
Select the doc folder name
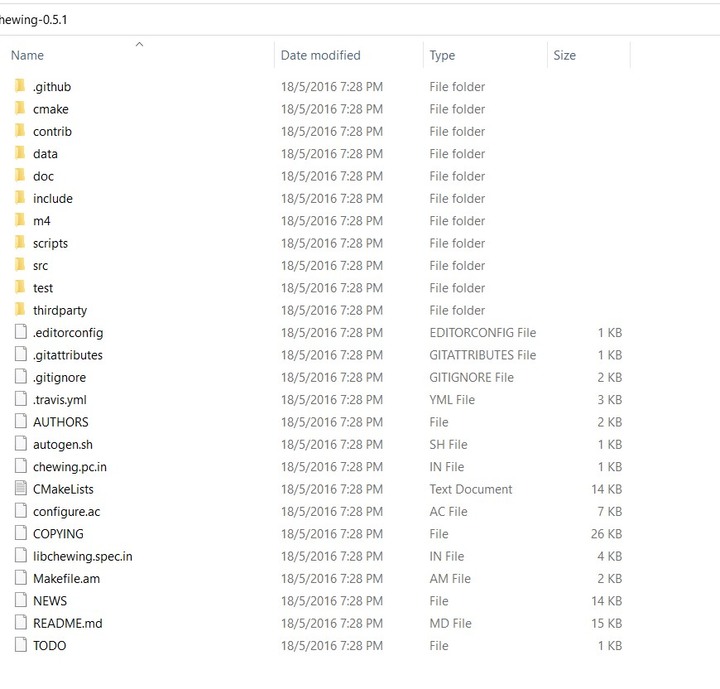pyautogui.click(x=43, y=176)
